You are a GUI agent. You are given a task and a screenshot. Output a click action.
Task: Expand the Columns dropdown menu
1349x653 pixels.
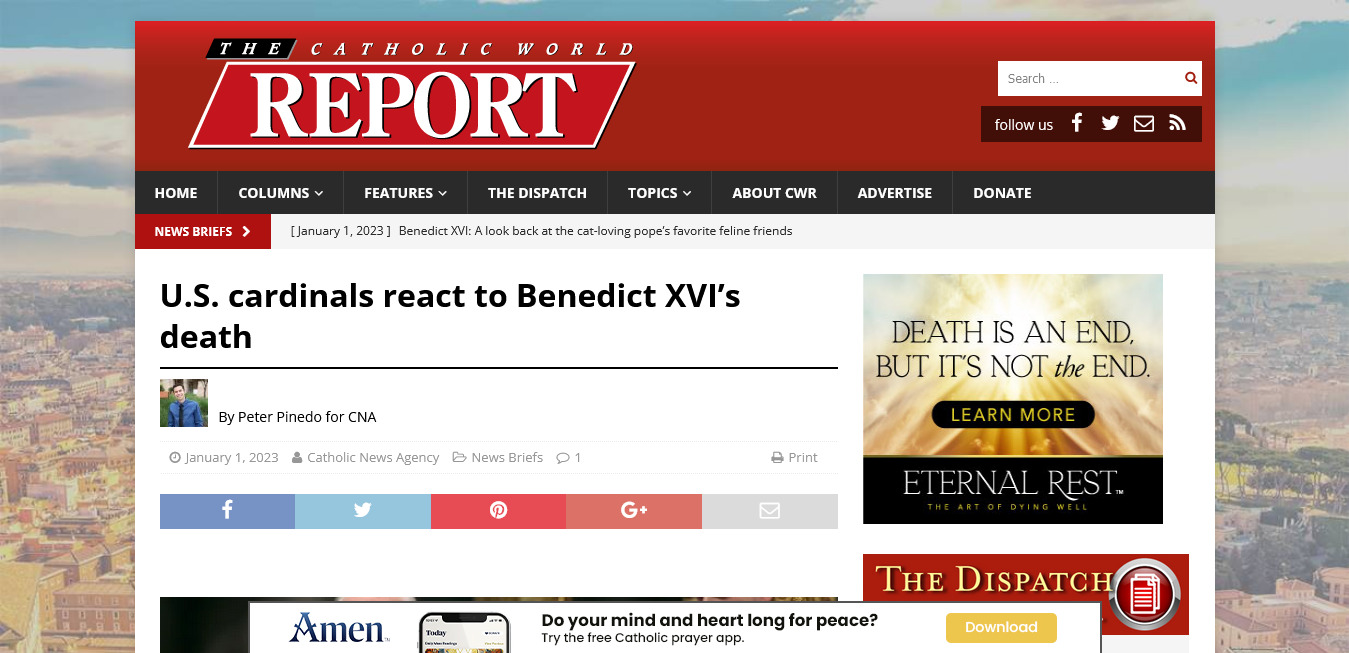pyautogui.click(x=280, y=193)
